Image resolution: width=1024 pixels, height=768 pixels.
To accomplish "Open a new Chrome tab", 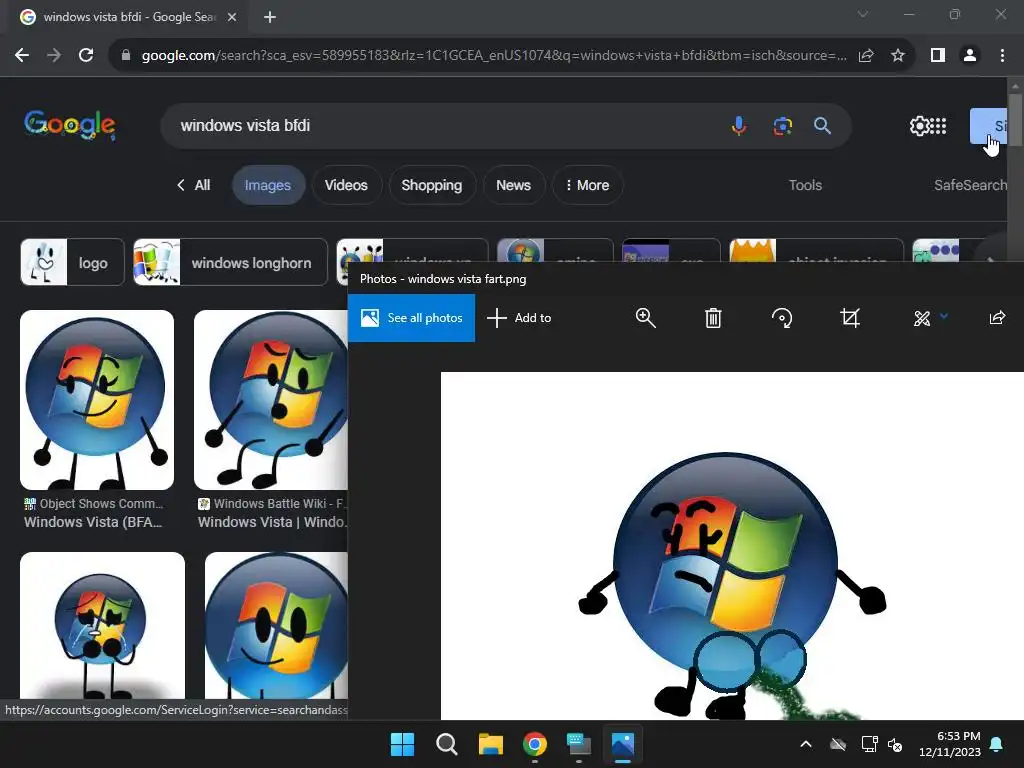I will coord(270,17).
